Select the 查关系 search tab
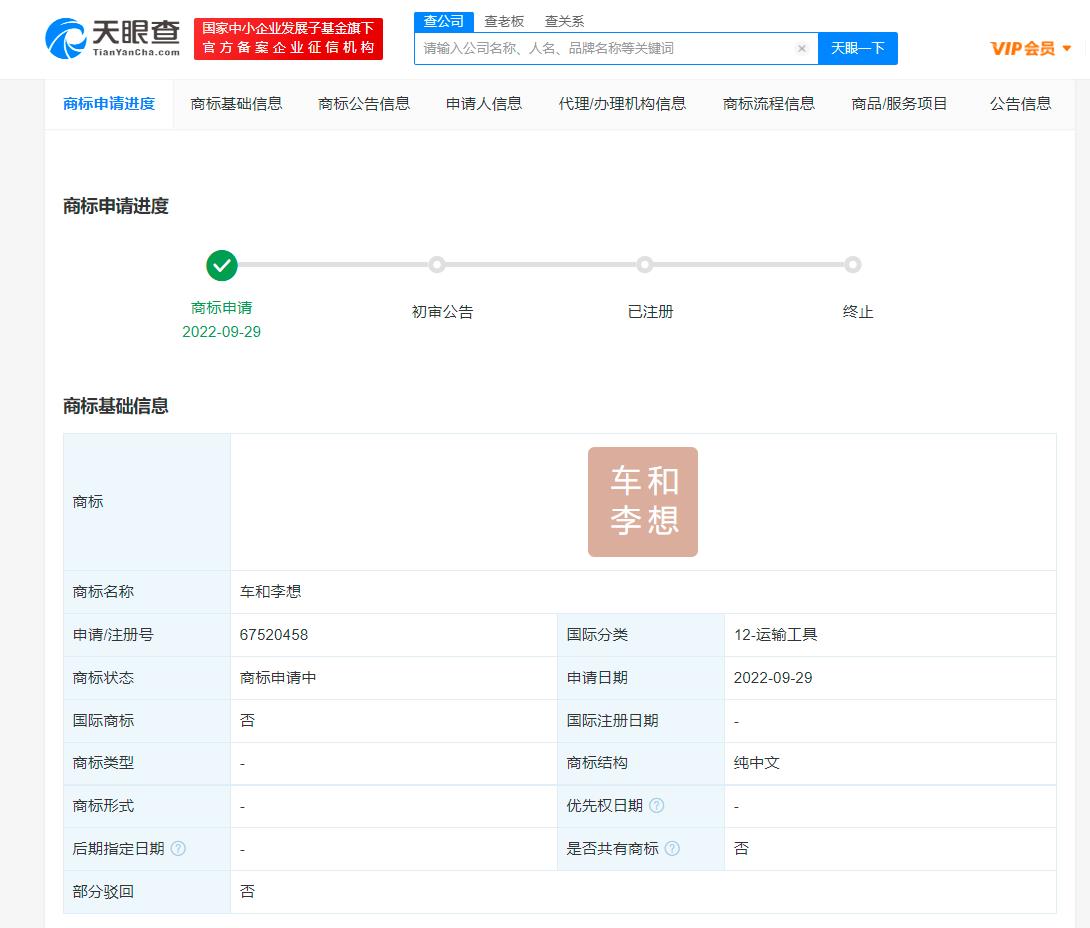Viewport: 1090px width, 928px height. tap(565, 21)
